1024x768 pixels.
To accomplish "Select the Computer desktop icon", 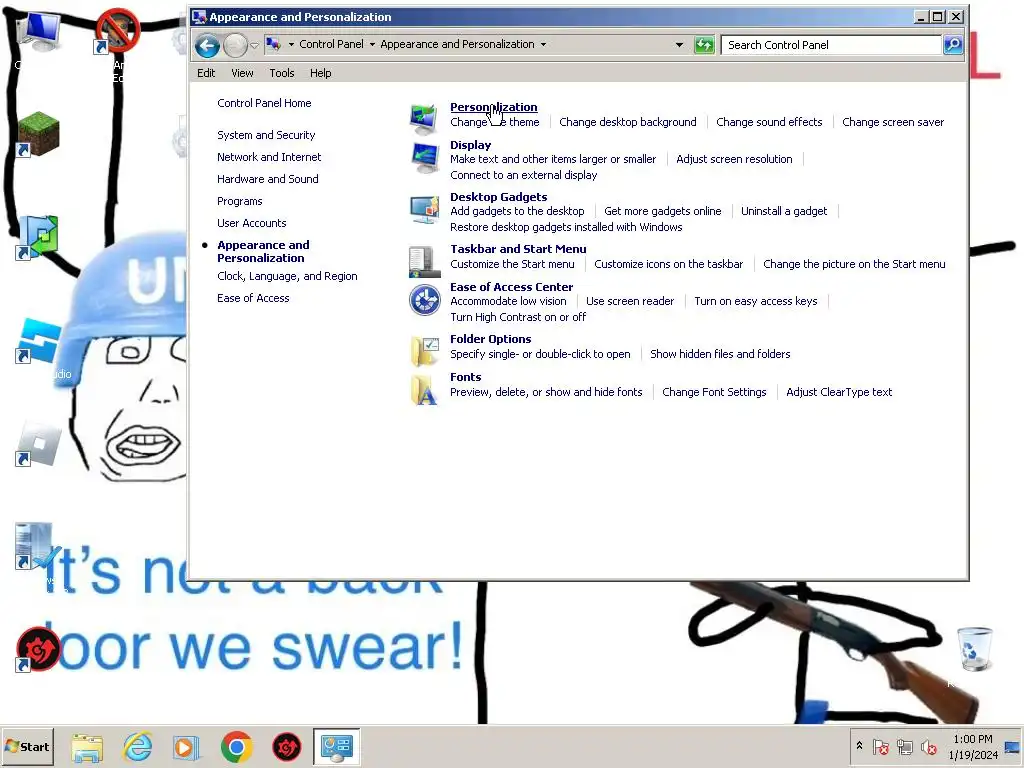I will coord(39,33).
